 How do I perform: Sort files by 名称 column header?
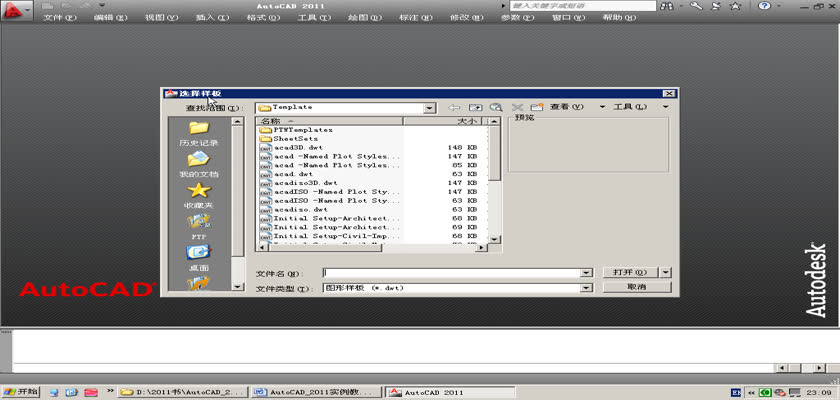click(x=329, y=121)
